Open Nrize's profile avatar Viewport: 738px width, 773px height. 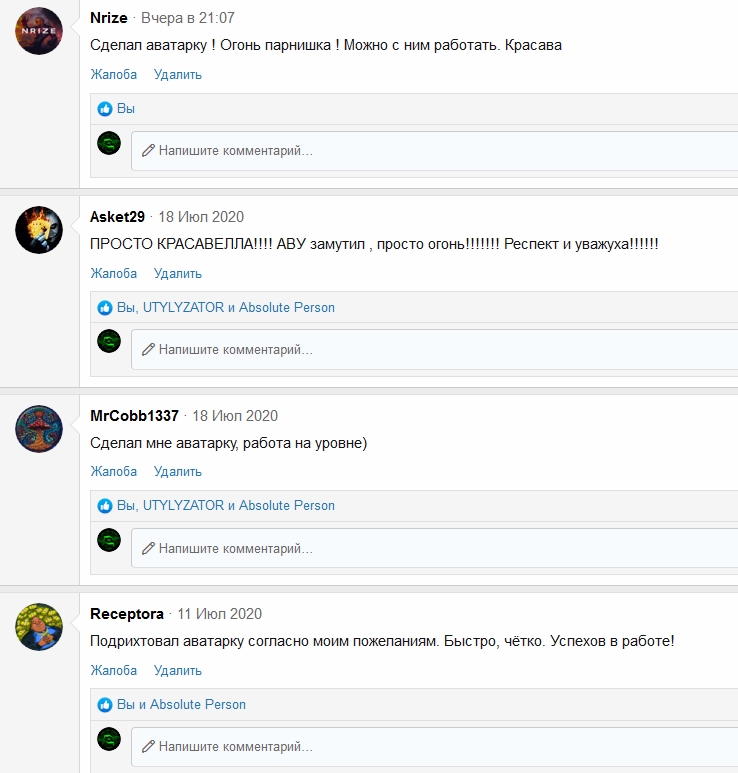(x=39, y=31)
